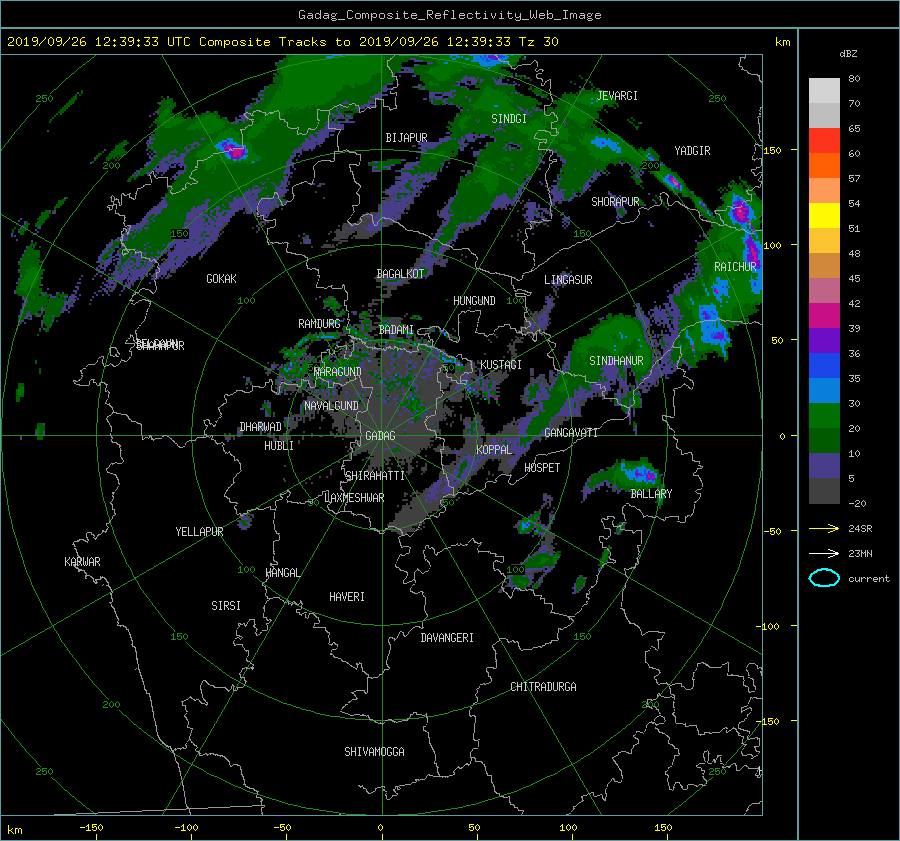
Task: Click the BALLARY city label
Action: click(x=651, y=494)
